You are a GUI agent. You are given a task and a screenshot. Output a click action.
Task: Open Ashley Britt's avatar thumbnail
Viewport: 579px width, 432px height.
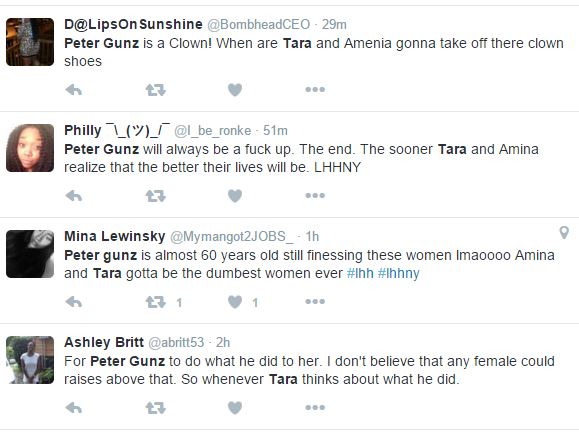point(30,360)
